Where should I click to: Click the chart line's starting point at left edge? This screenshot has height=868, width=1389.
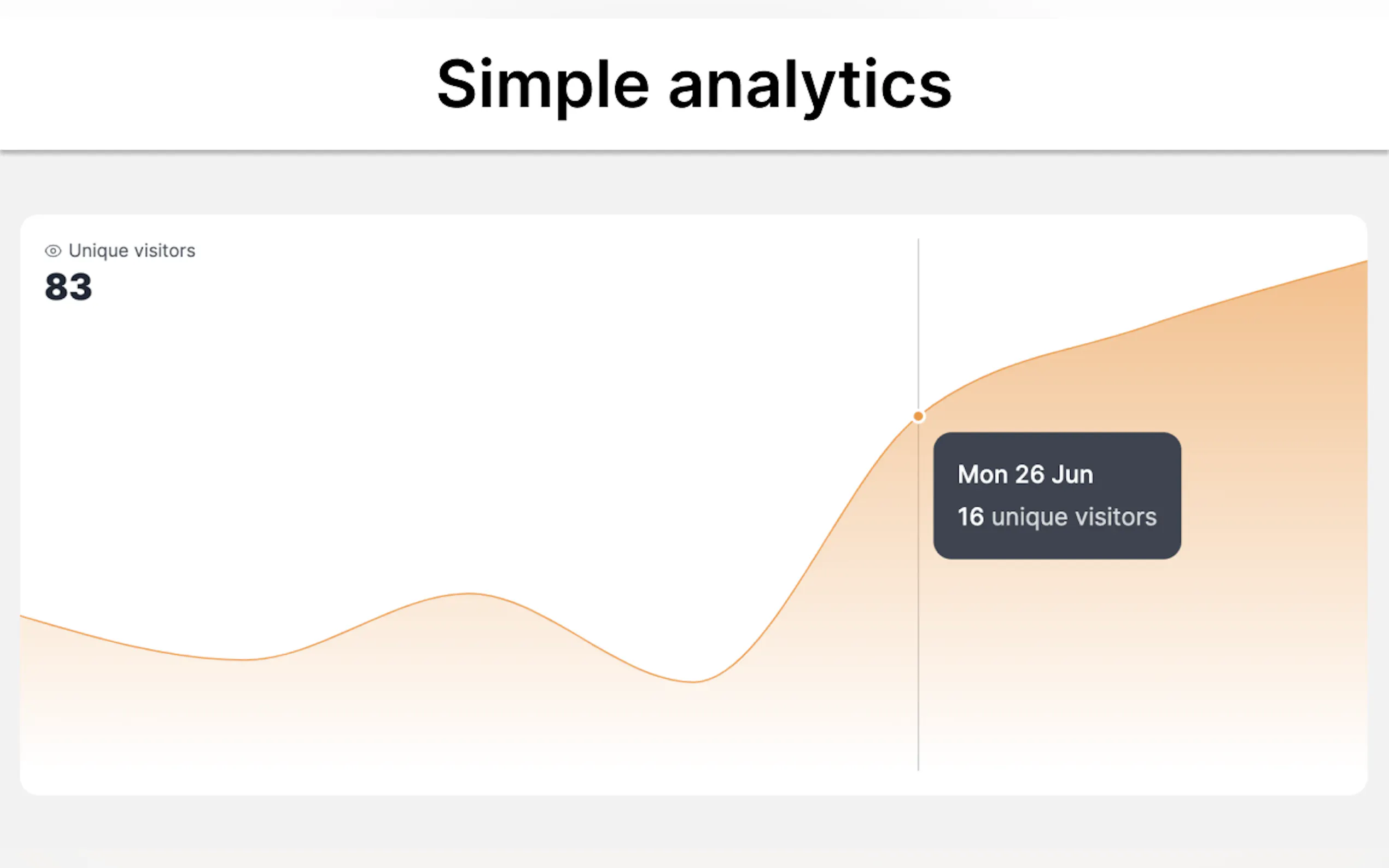coord(23,617)
